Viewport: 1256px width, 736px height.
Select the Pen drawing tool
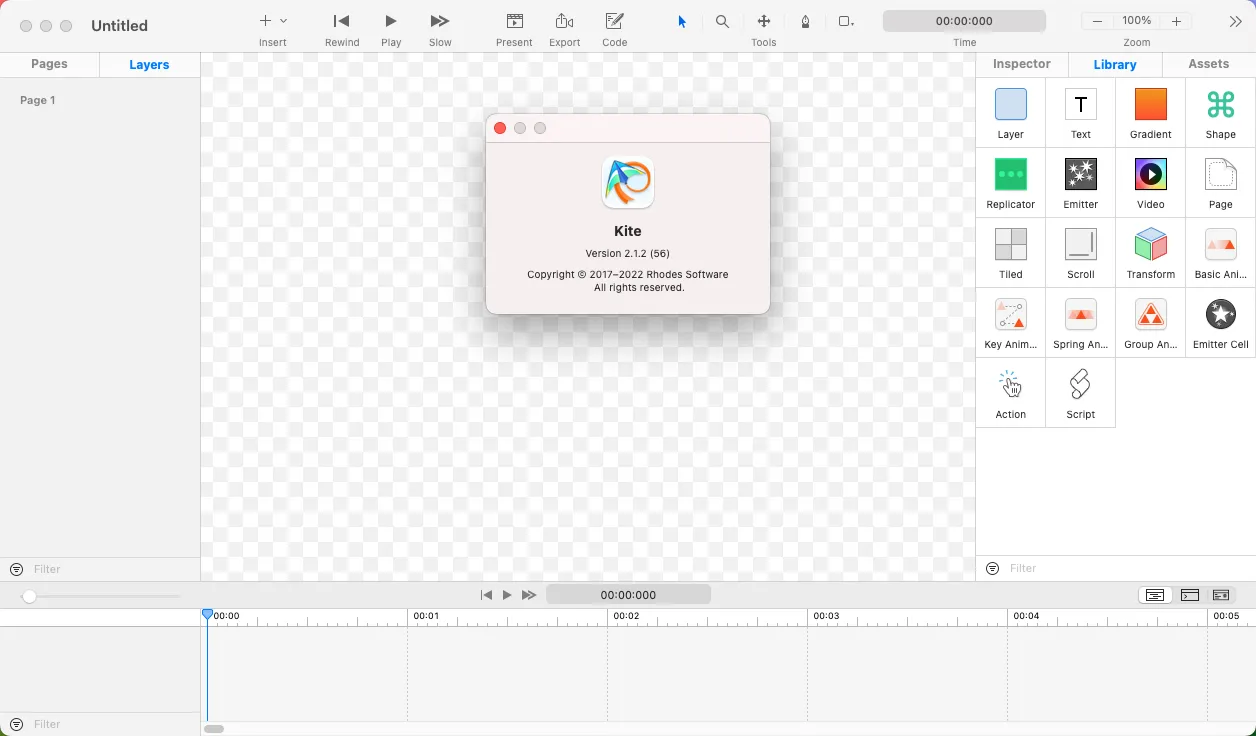(x=805, y=21)
